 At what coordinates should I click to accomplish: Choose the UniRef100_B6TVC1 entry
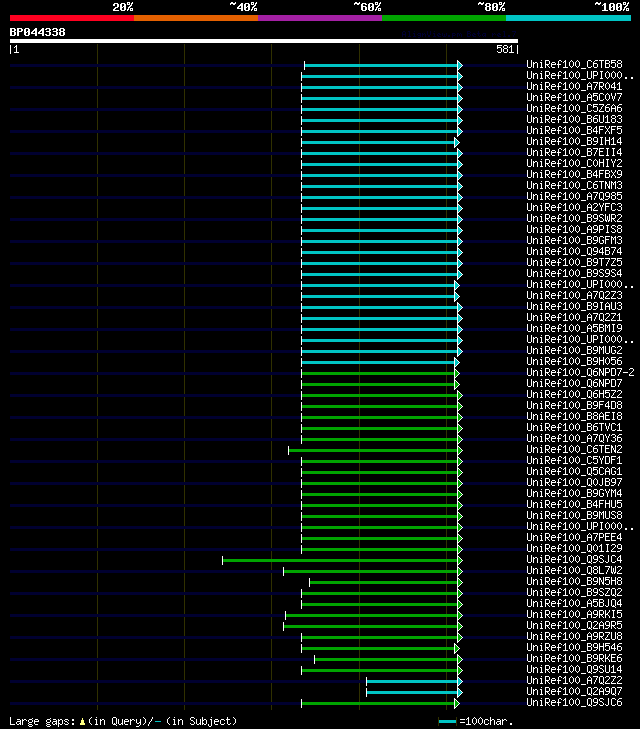coord(574,427)
